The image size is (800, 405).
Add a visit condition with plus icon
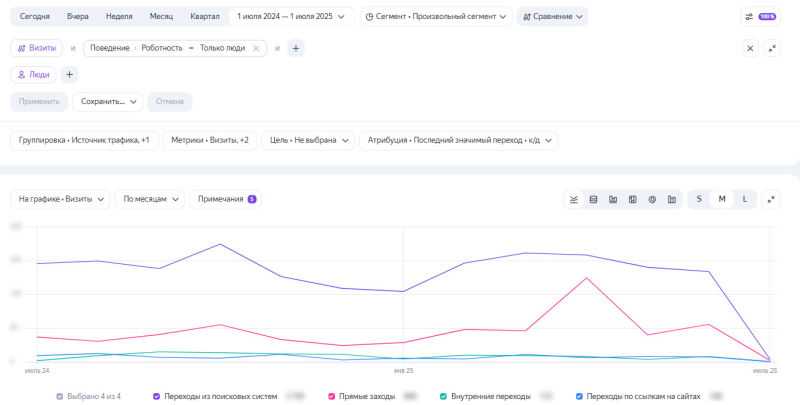point(296,48)
